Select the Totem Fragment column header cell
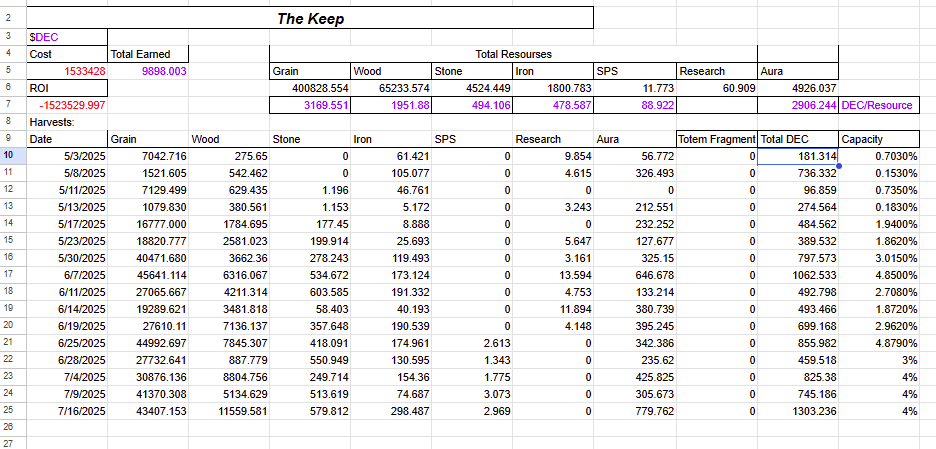 716,139
